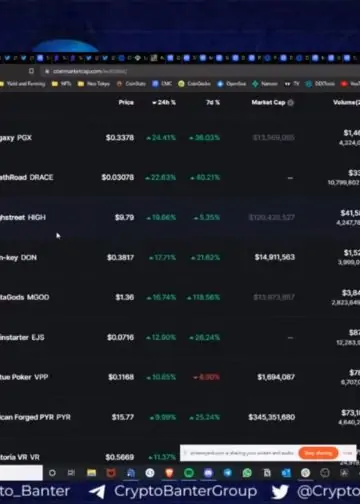The height and width of the screenshot is (504, 360).
Task: Click the Market Cap info icon
Action: pyautogui.click(x=291, y=103)
